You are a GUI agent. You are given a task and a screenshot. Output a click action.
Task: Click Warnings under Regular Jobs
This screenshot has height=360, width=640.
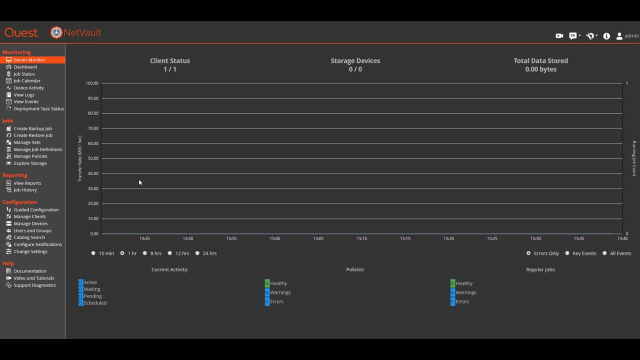coord(463,292)
